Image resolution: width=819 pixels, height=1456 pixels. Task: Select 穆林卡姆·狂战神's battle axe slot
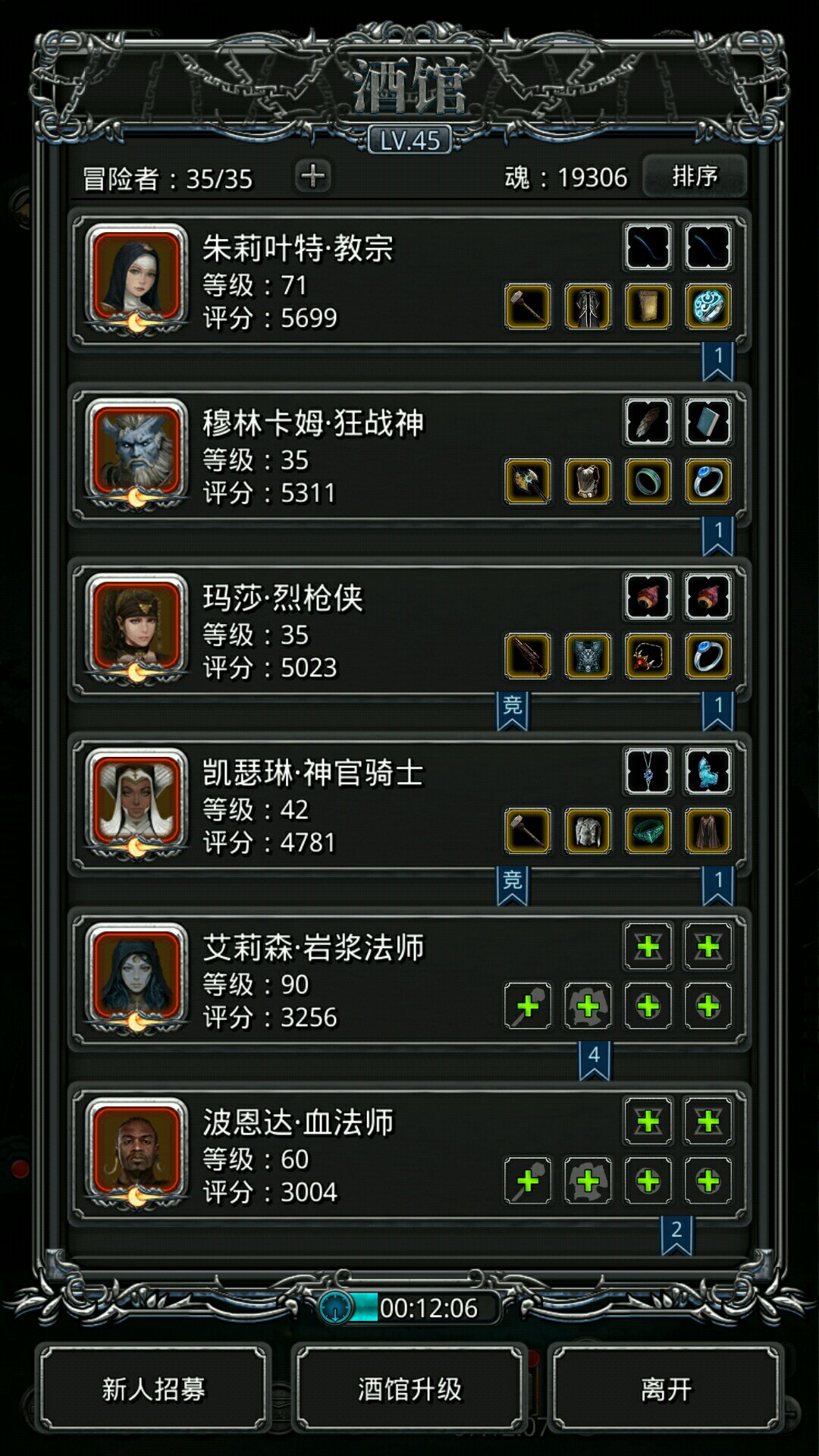tap(528, 481)
